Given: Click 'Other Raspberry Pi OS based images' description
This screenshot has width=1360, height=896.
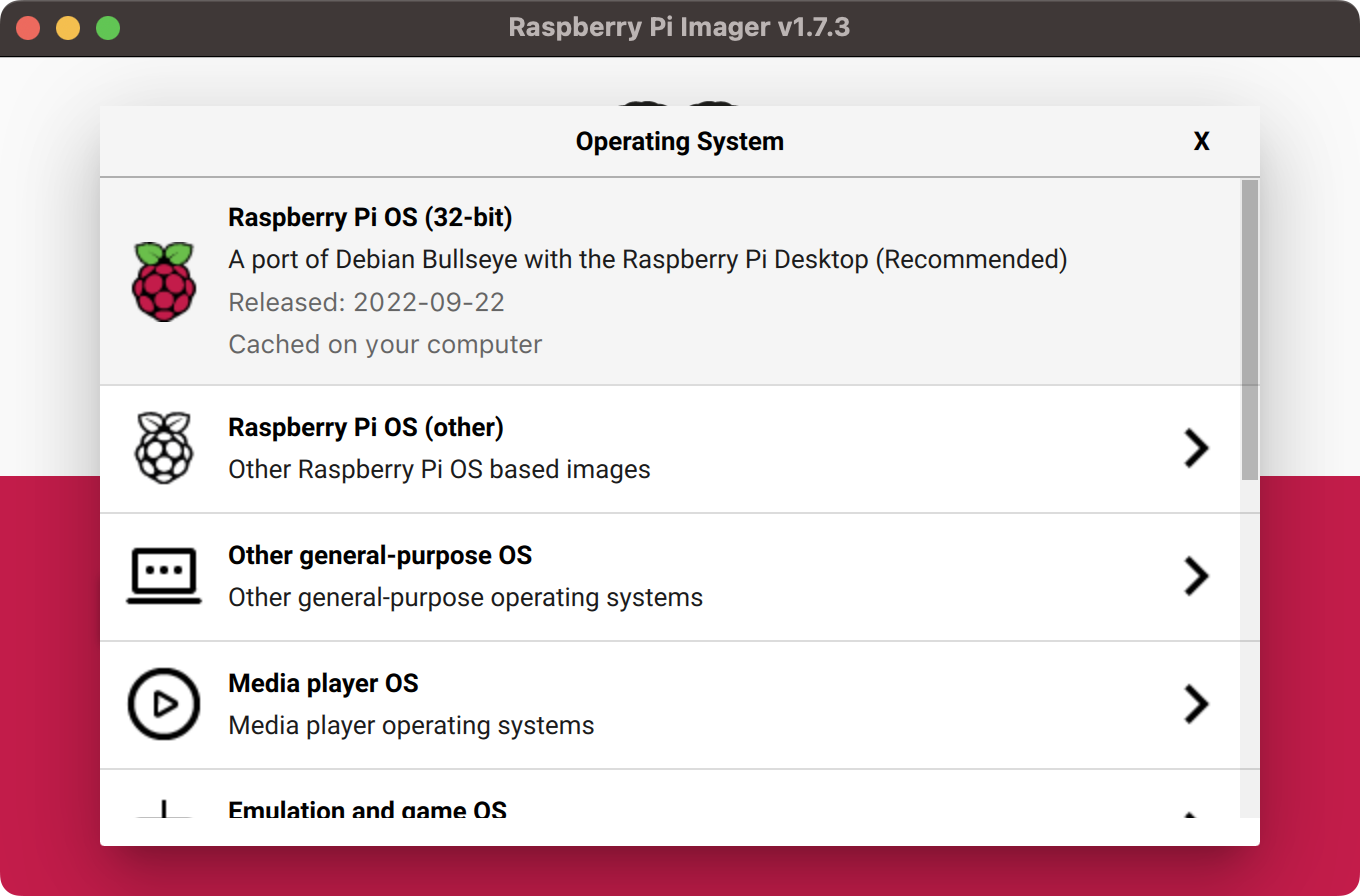Looking at the screenshot, I should [439, 469].
